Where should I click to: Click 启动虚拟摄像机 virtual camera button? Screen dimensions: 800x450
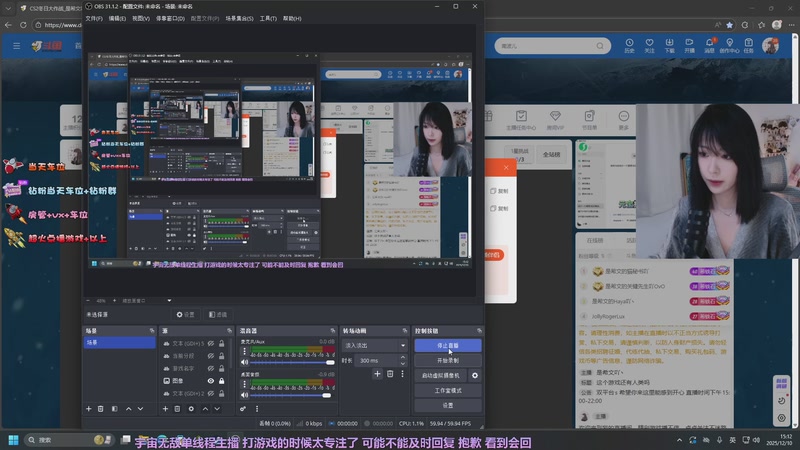coord(441,376)
